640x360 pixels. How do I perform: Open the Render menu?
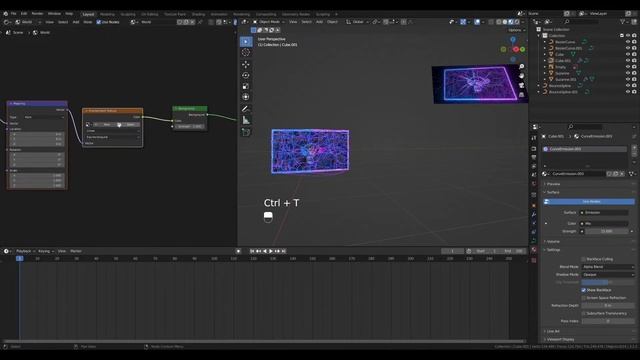[37, 13]
